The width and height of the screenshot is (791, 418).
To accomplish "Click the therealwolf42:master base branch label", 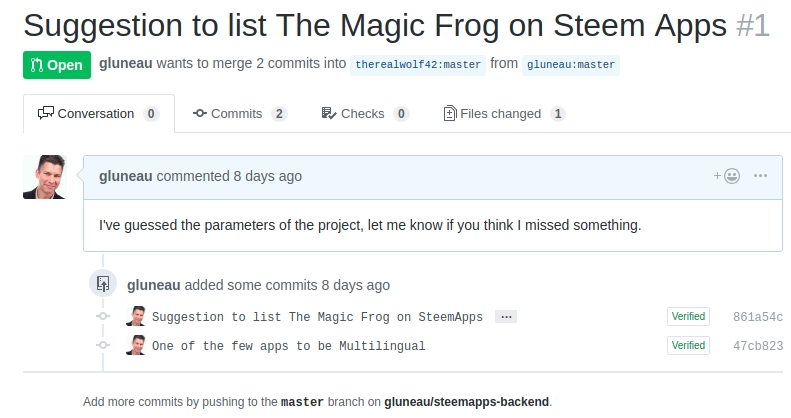I will pos(417,65).
